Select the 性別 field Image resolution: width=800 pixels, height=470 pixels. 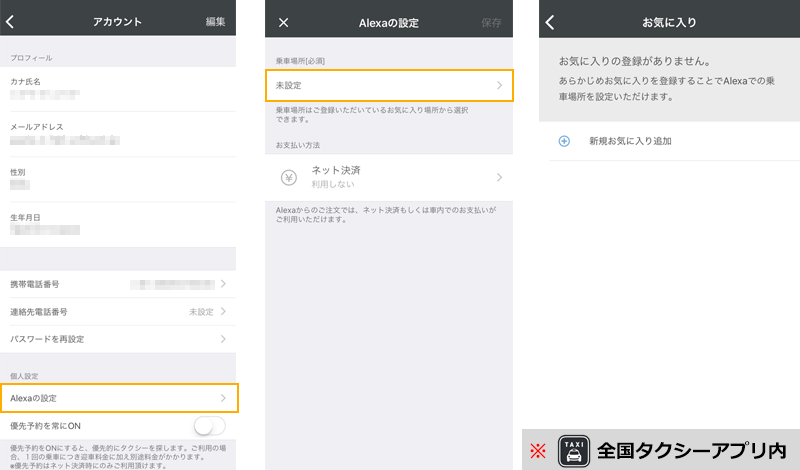coord(118,179)
